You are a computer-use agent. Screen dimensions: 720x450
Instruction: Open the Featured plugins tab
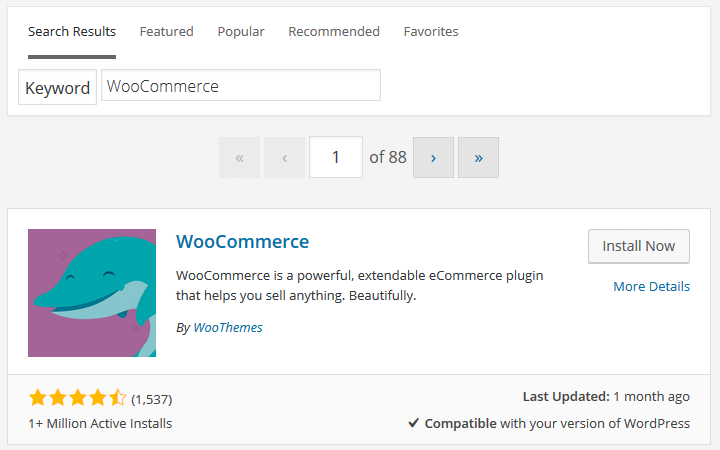(x=166, y=32)
